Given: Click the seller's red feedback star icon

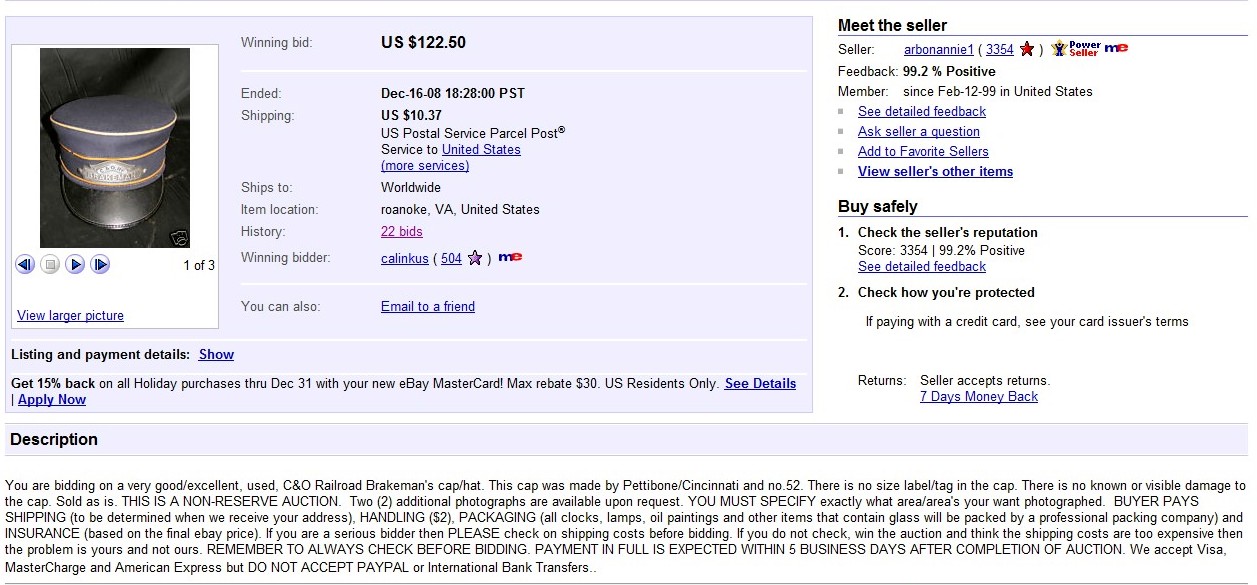Looking at the screenshot, I should pyautogui.click(x=1027, y=49).
